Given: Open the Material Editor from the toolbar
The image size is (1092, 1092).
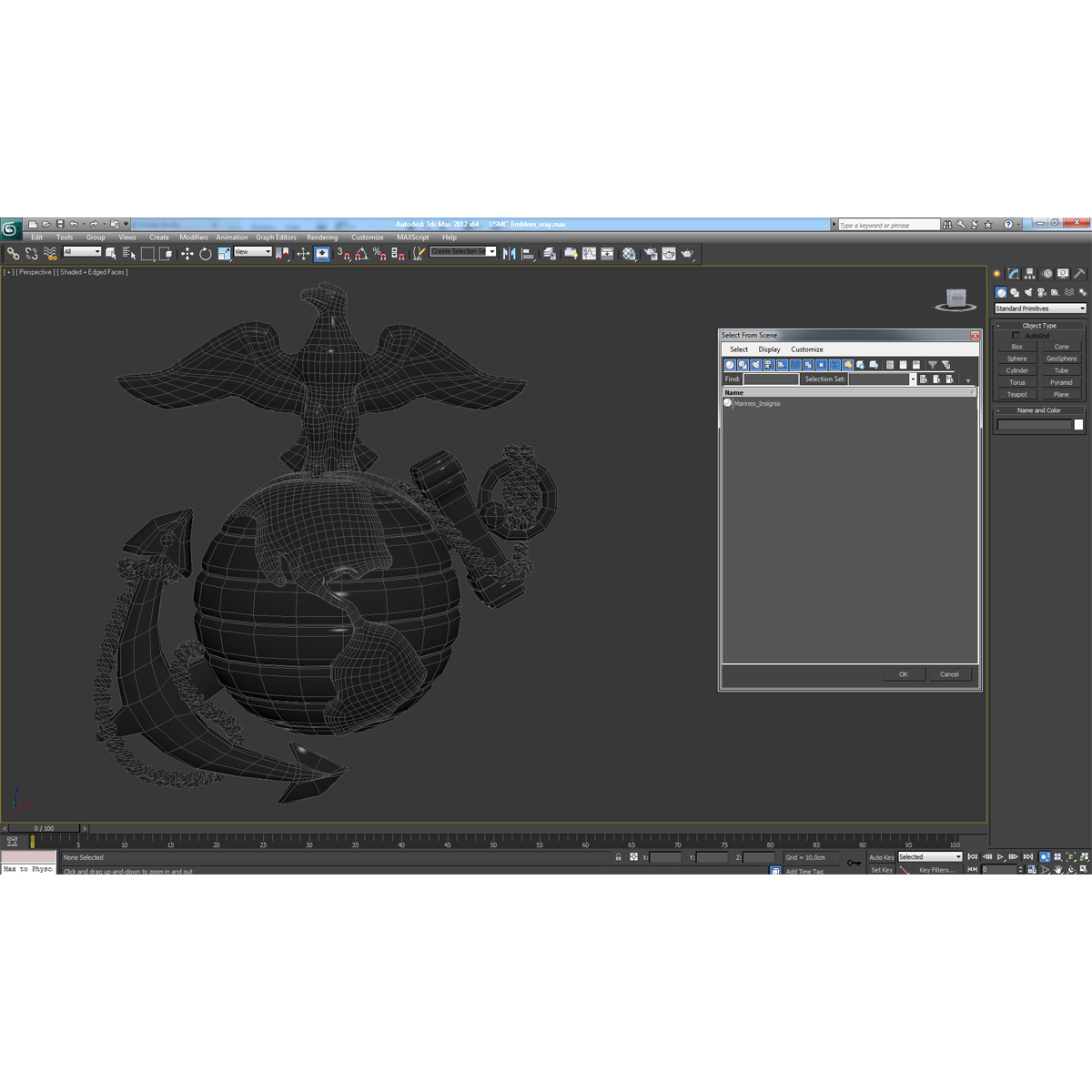Looking at the screenshot, I should [628, 253].
